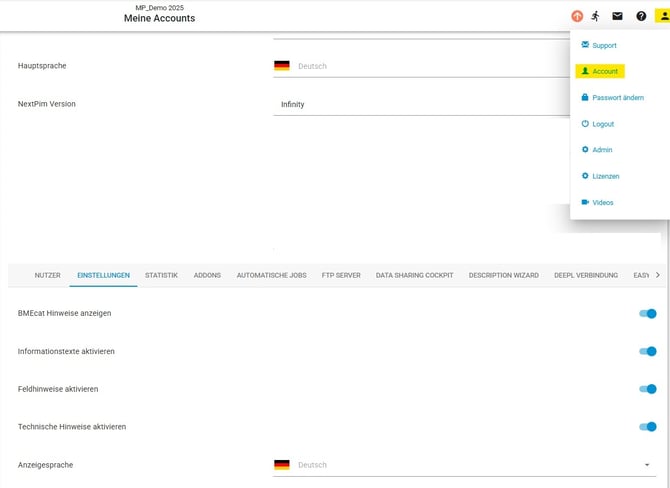This screenshot has width=670, height=488.
Task: Click the Meine Accounts page title
Action: point(159,18)
